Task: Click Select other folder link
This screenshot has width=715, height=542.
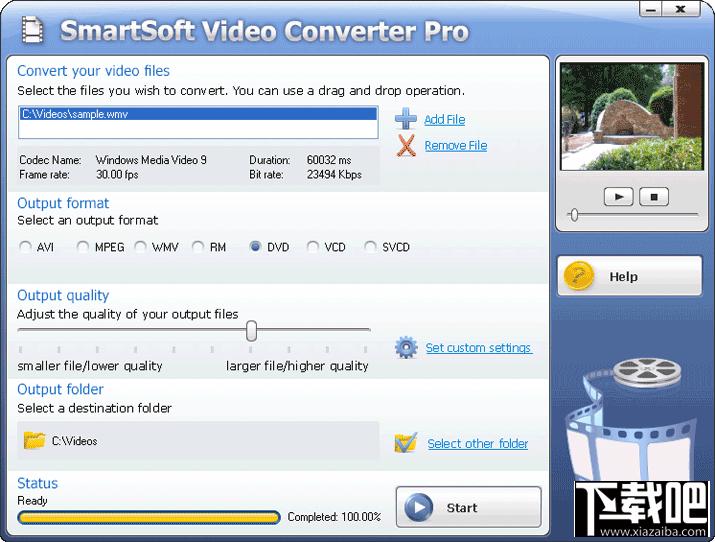Action: [478, 444]
